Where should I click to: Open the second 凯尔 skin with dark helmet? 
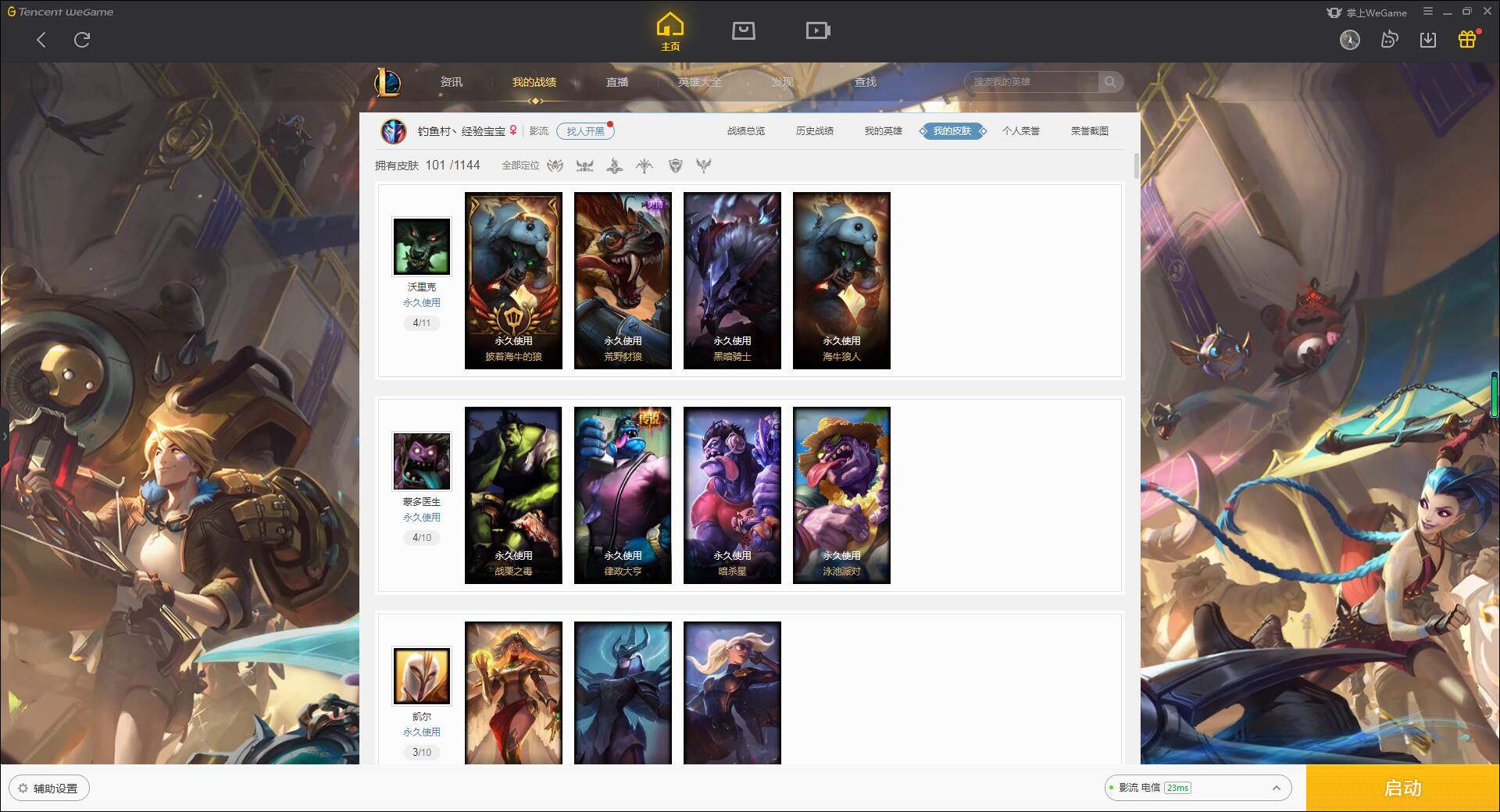(623, 693)
